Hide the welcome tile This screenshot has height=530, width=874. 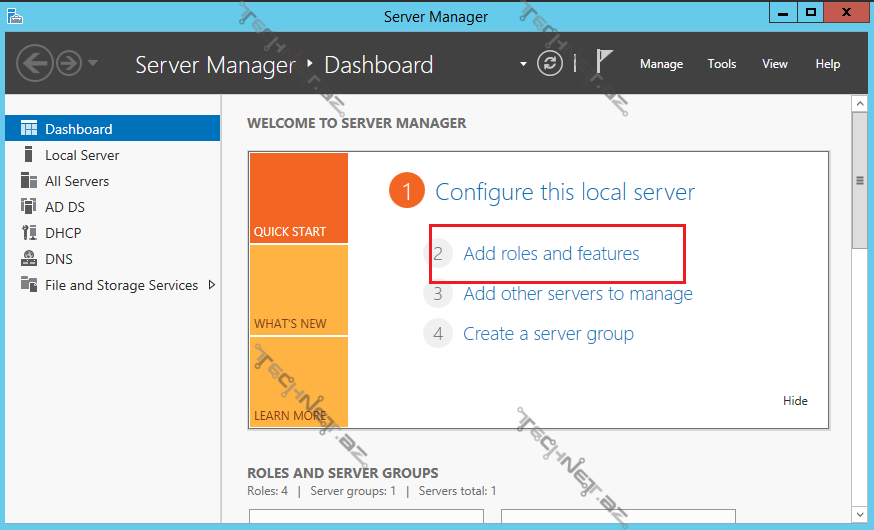click(795, 401)
